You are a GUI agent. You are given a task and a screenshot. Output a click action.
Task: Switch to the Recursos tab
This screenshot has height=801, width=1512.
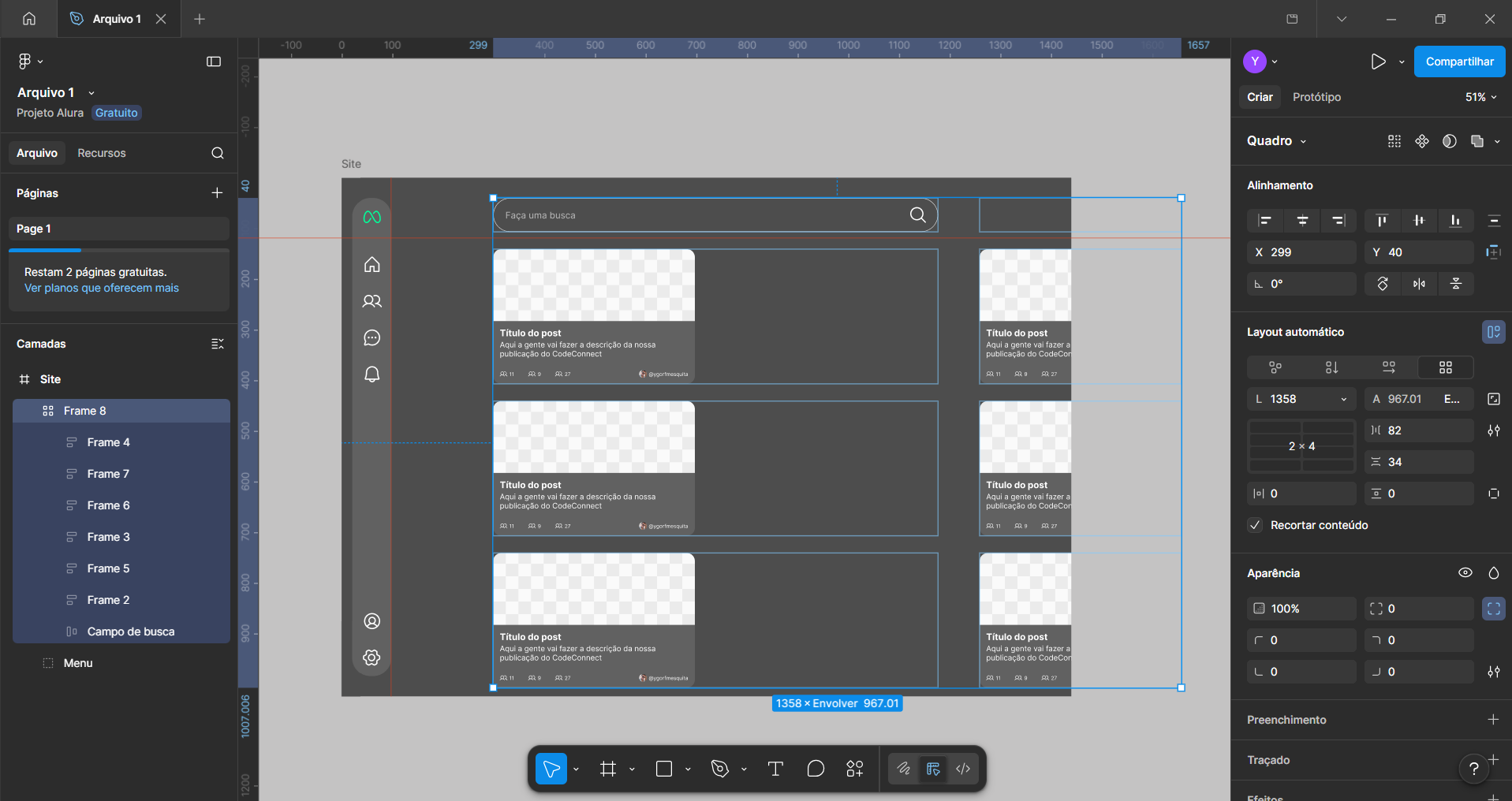click(102, 153)
